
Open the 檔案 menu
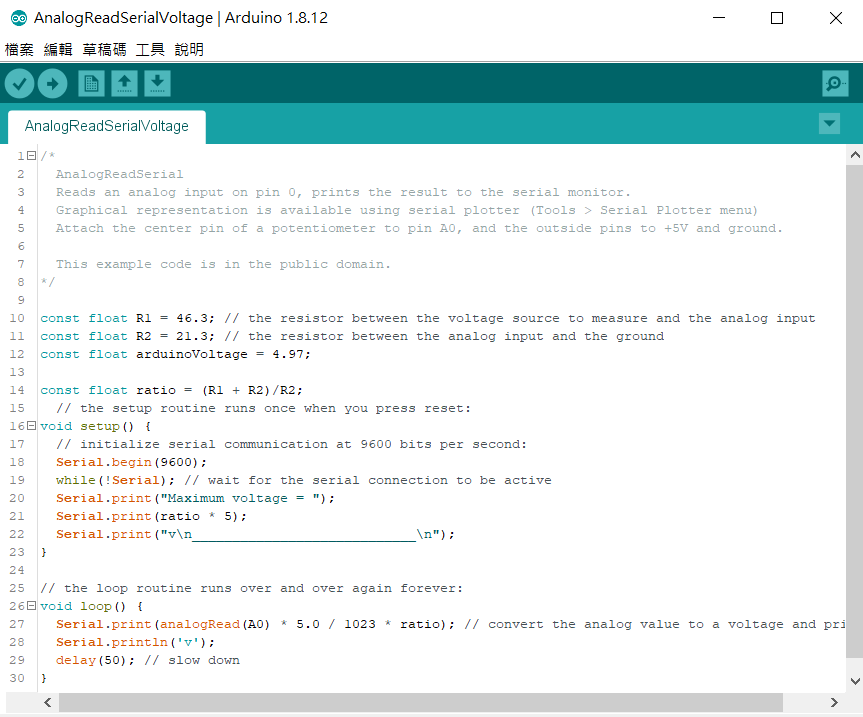(x=19, y=49)
